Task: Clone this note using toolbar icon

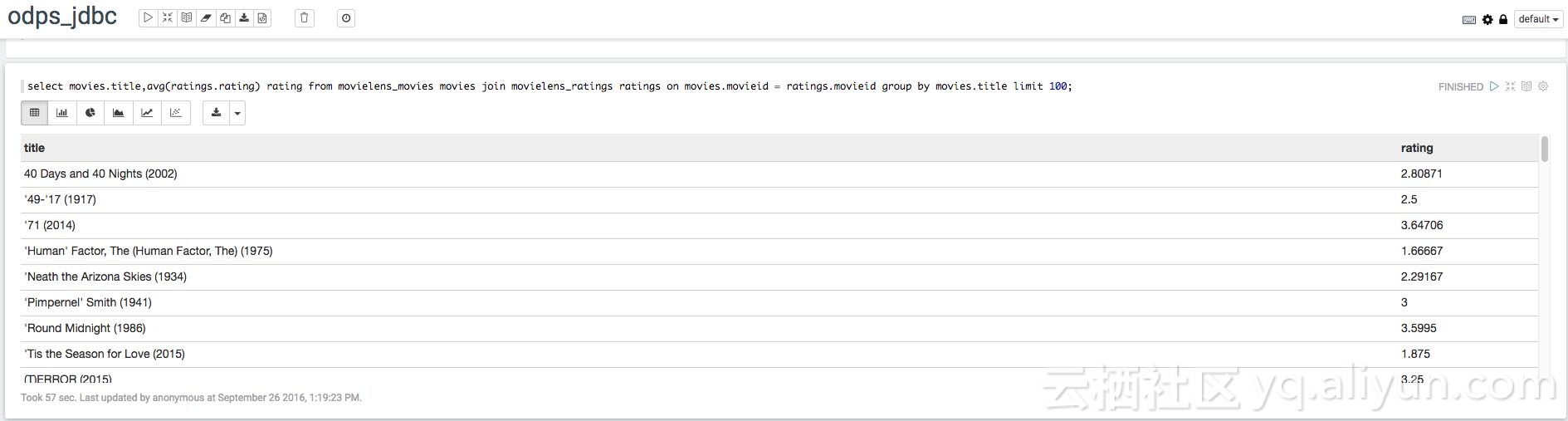Action: [x=225, y=17]
